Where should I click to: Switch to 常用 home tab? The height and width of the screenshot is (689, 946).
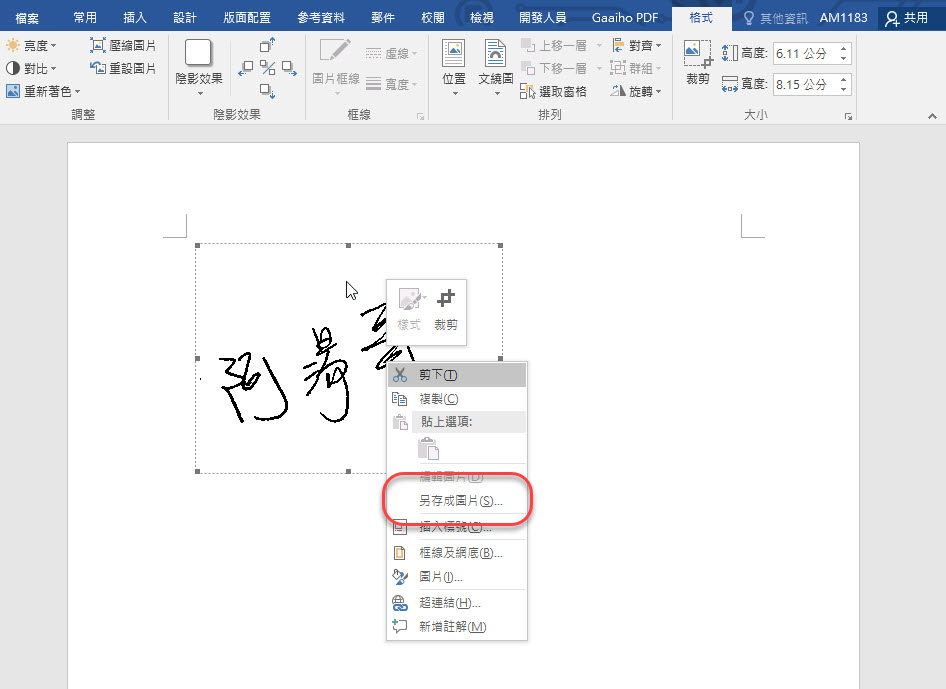point(85,17)
